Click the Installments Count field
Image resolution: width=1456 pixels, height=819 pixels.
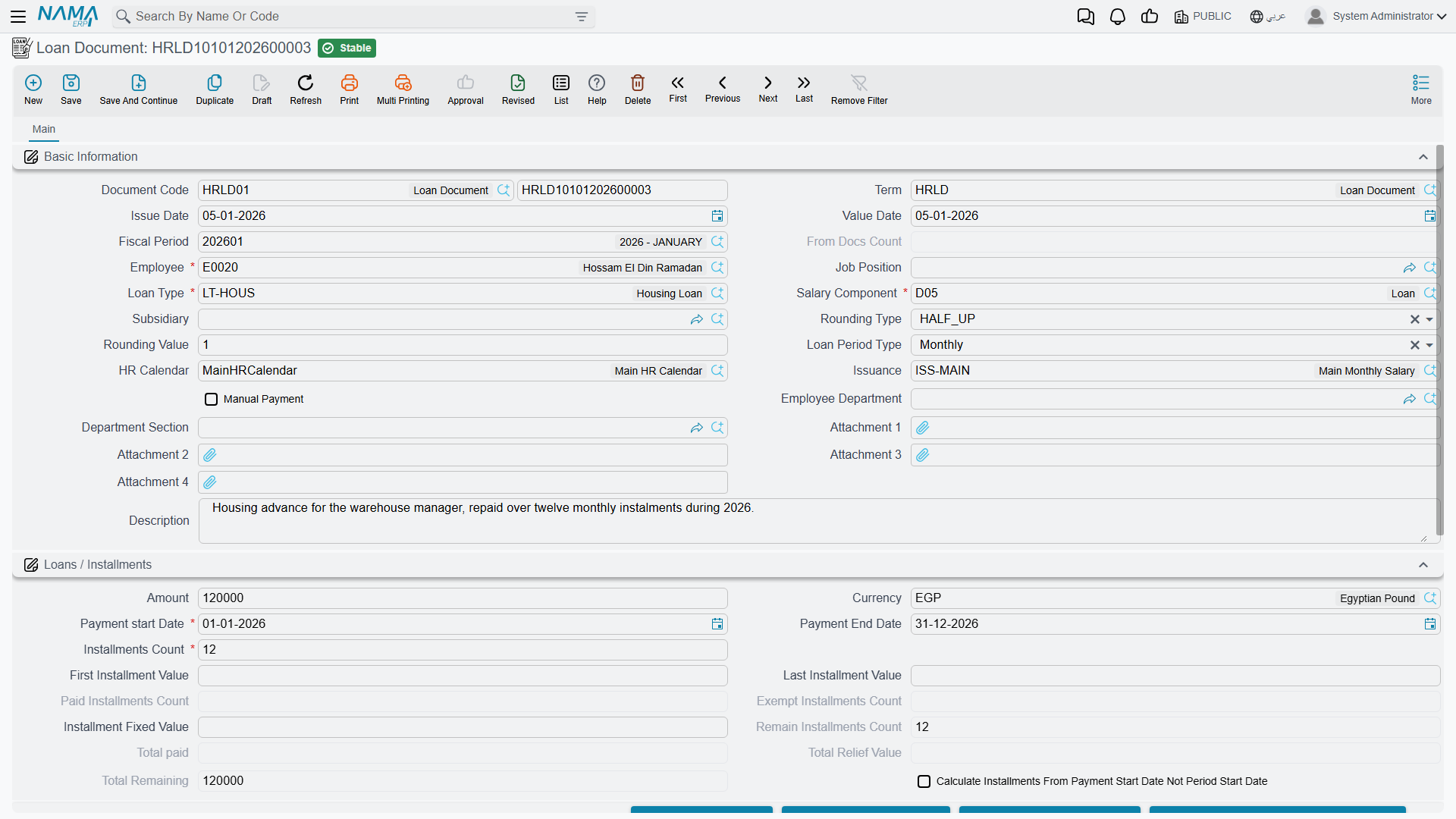(x=463, y=650)
